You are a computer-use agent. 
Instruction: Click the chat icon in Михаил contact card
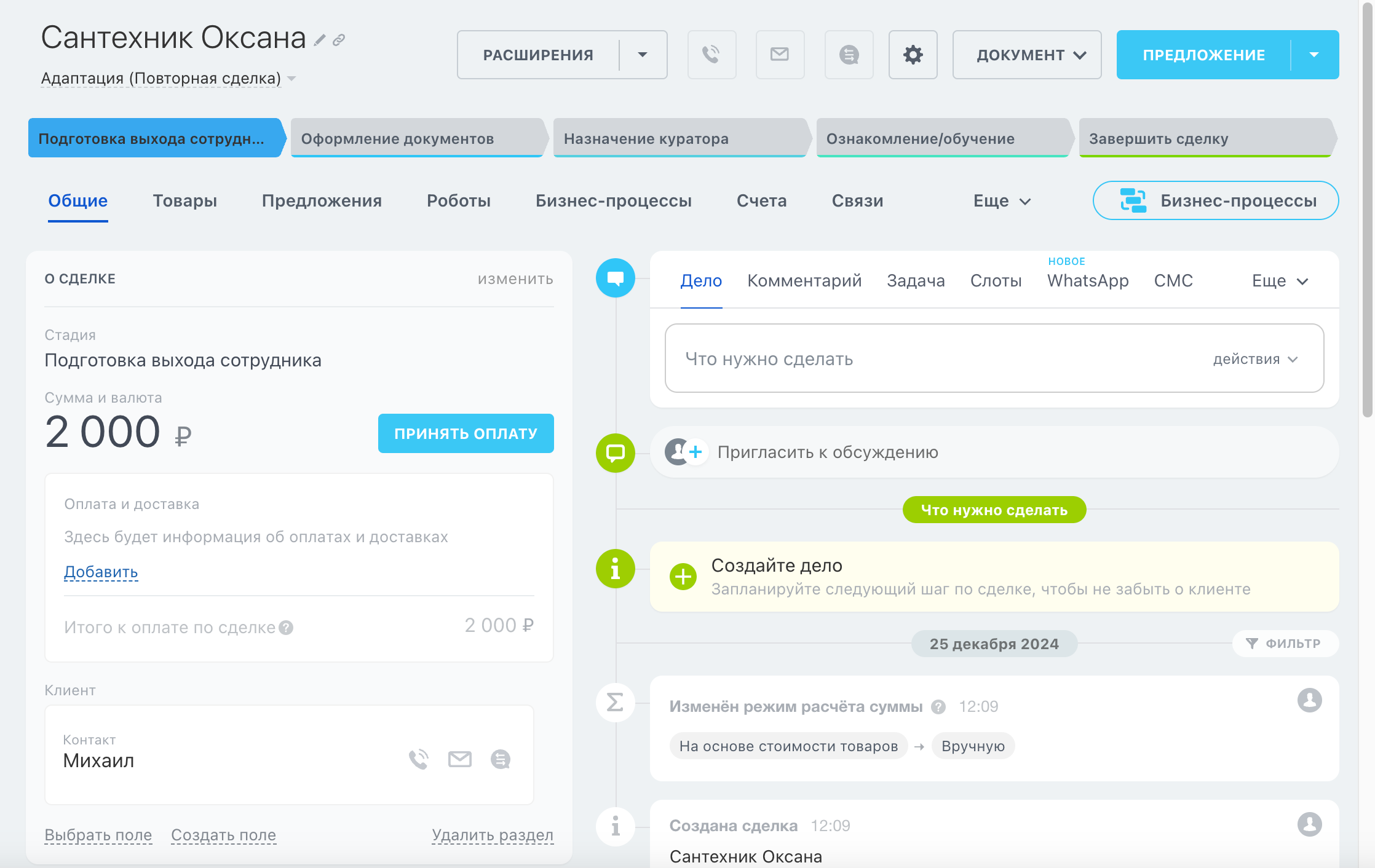(x=500, y=759)
